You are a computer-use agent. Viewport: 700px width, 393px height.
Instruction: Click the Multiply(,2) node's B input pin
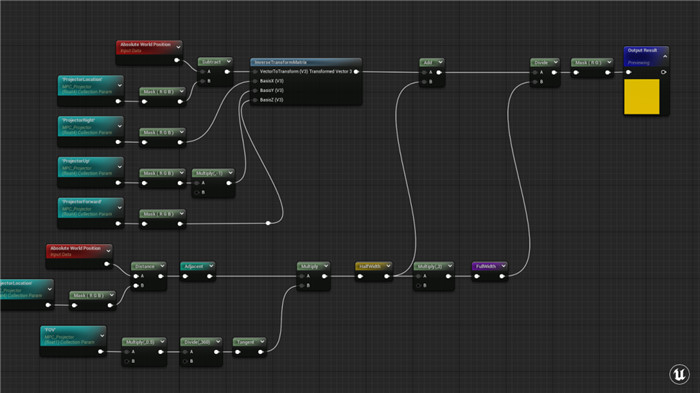point(418,286)
